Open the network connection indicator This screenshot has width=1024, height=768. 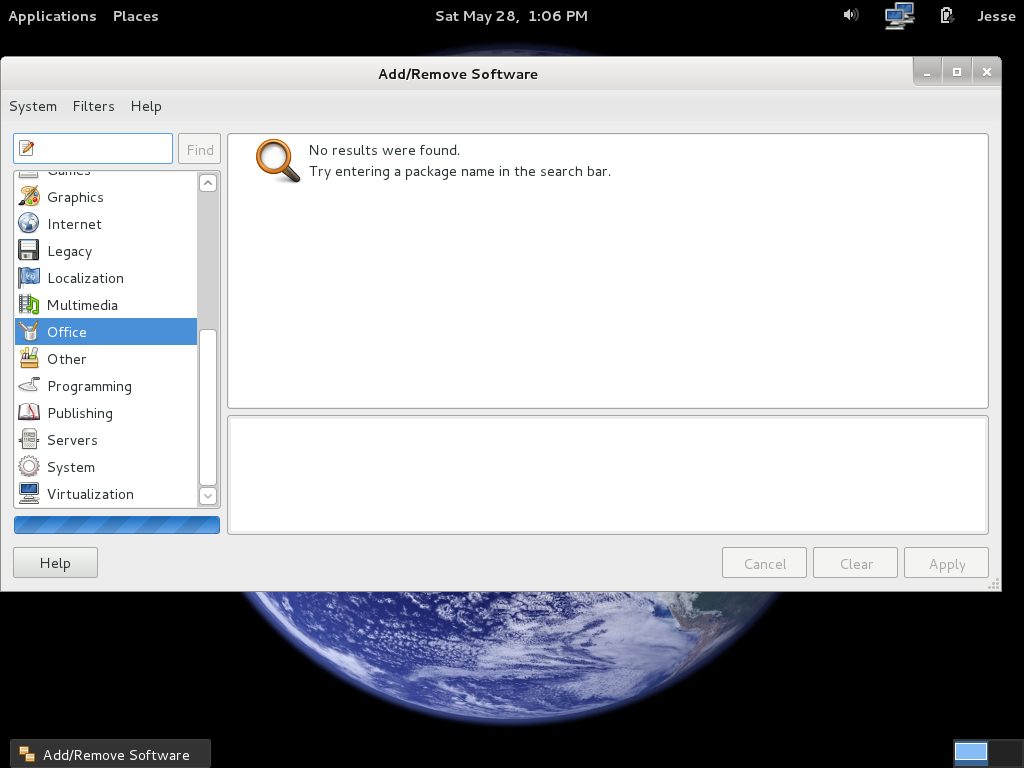point(899,16)
